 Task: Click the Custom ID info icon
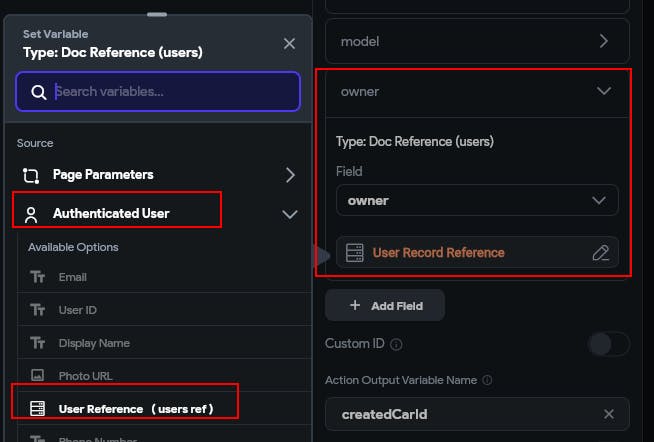[x=396, y=344]
